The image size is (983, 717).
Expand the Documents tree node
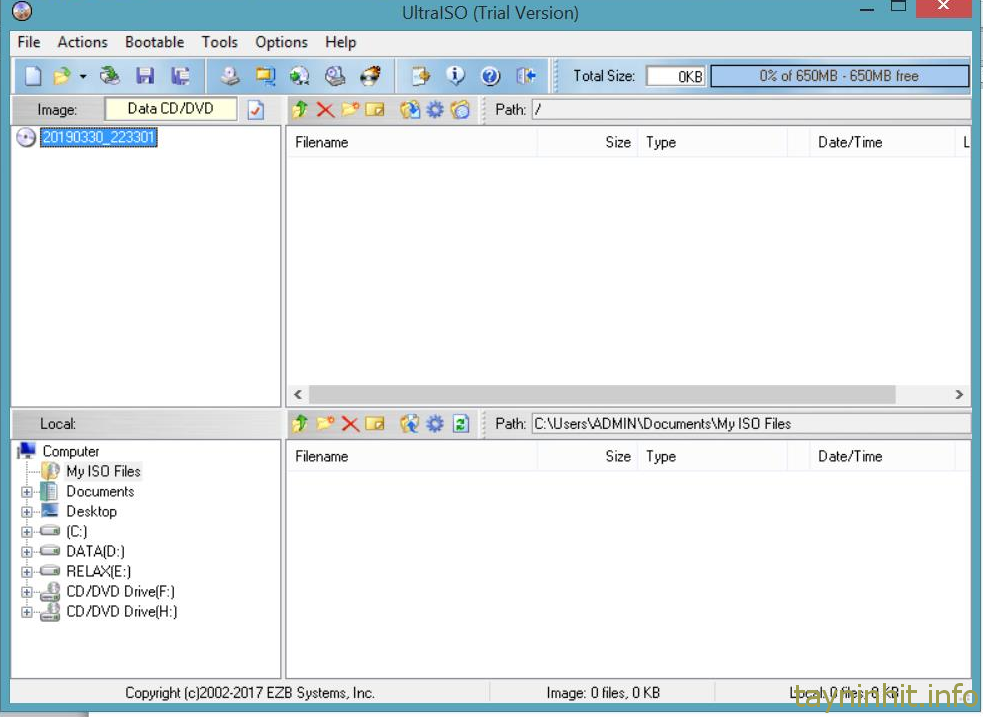point(26,492)
